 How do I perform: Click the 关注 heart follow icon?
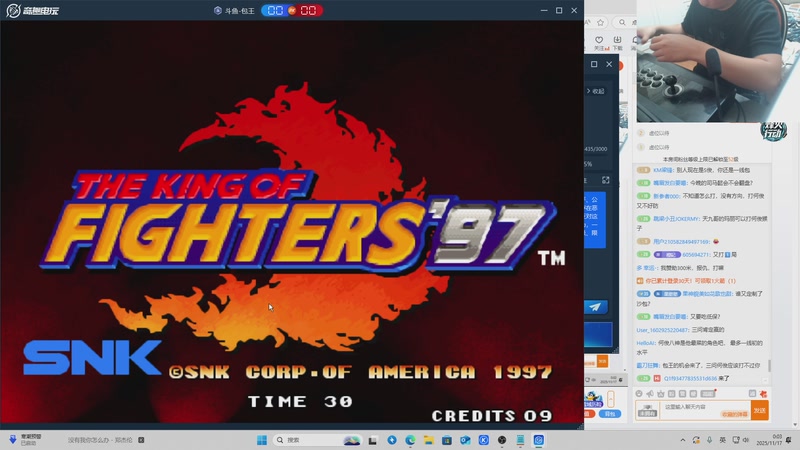pos(599,42)
